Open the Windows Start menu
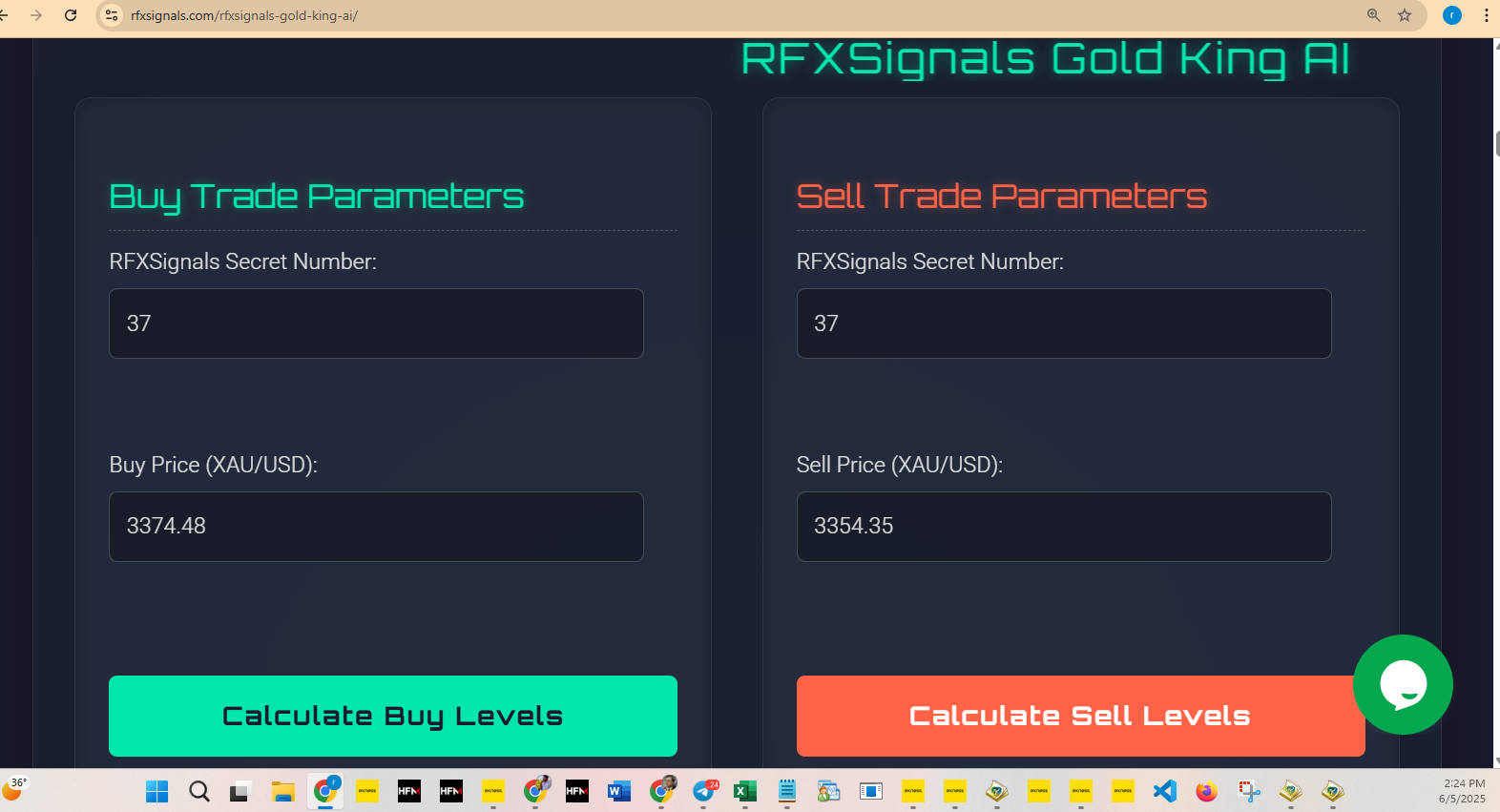 (157, 791)
